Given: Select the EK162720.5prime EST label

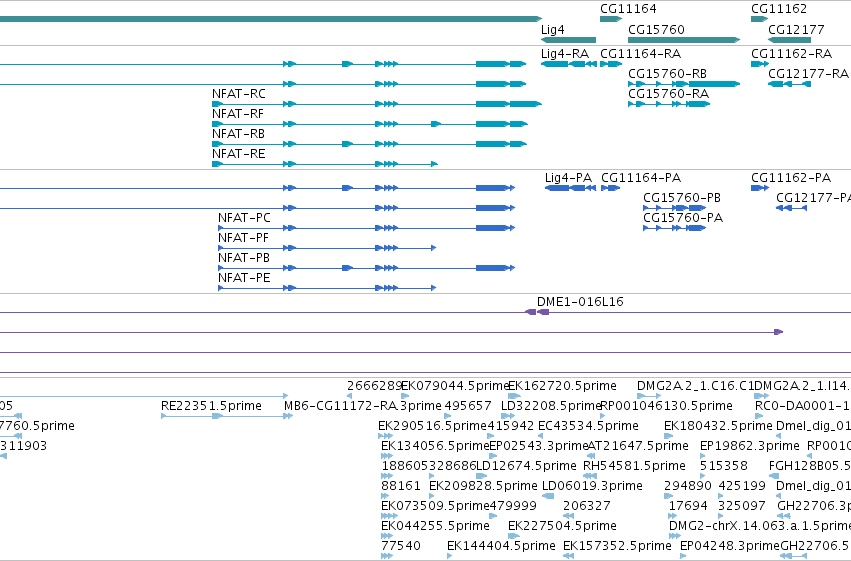Looking at the screenshot, I should (x=562, y=386).
